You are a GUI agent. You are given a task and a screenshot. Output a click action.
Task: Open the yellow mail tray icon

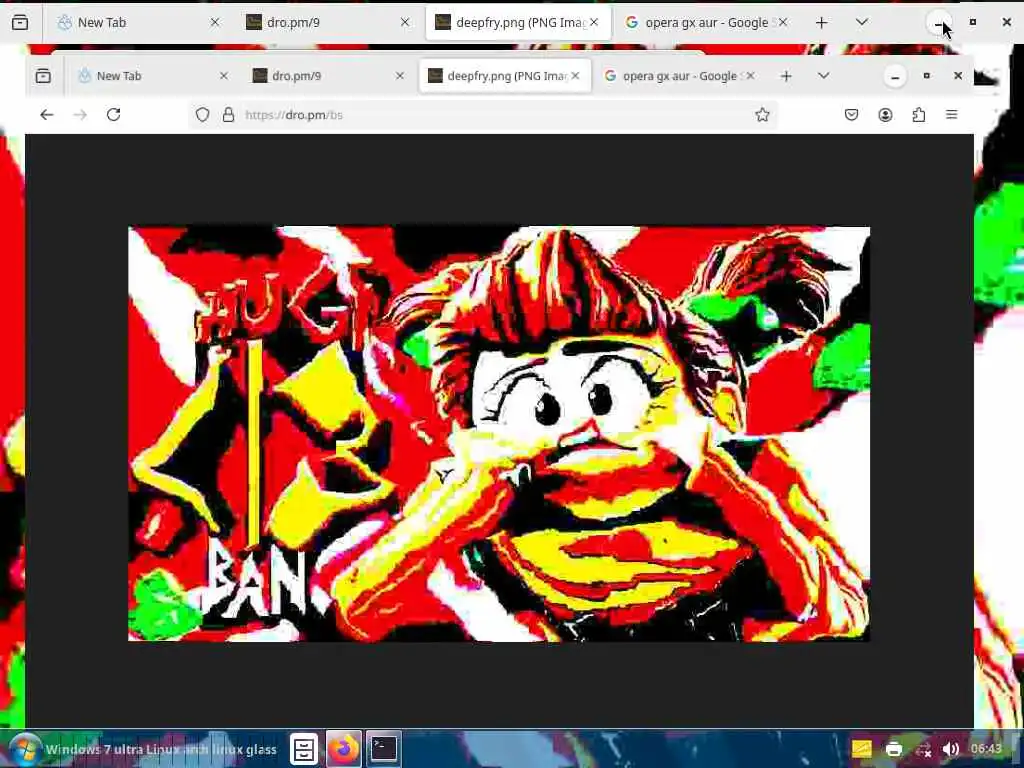pos(861,749)
